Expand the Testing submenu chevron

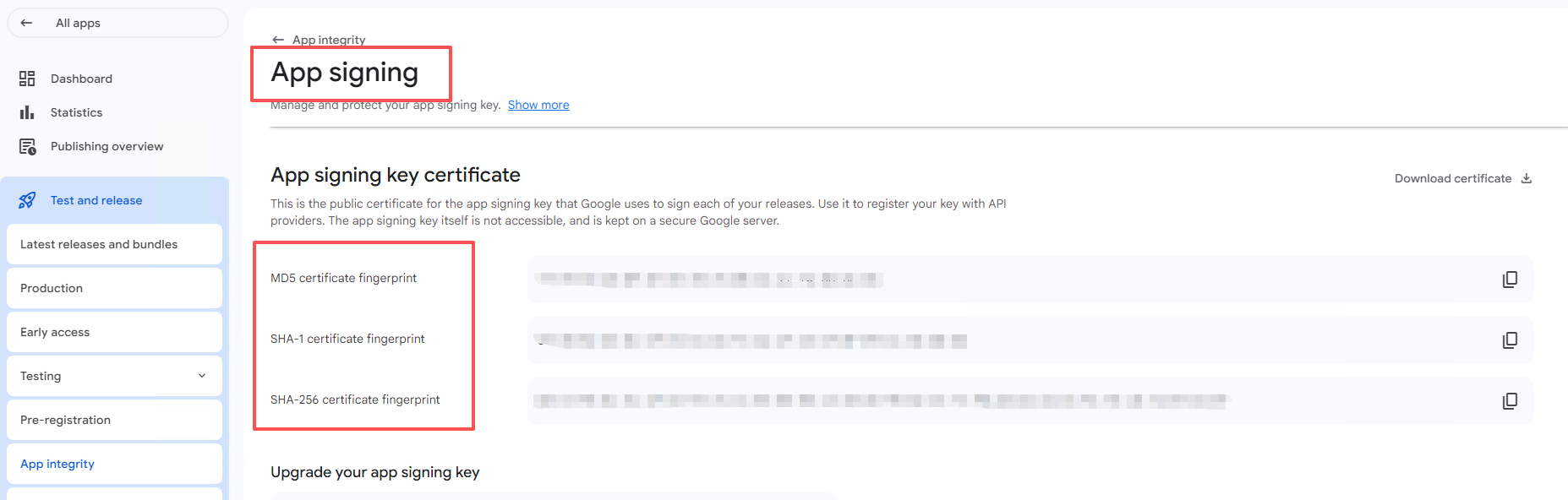click(x=202, y=376)
